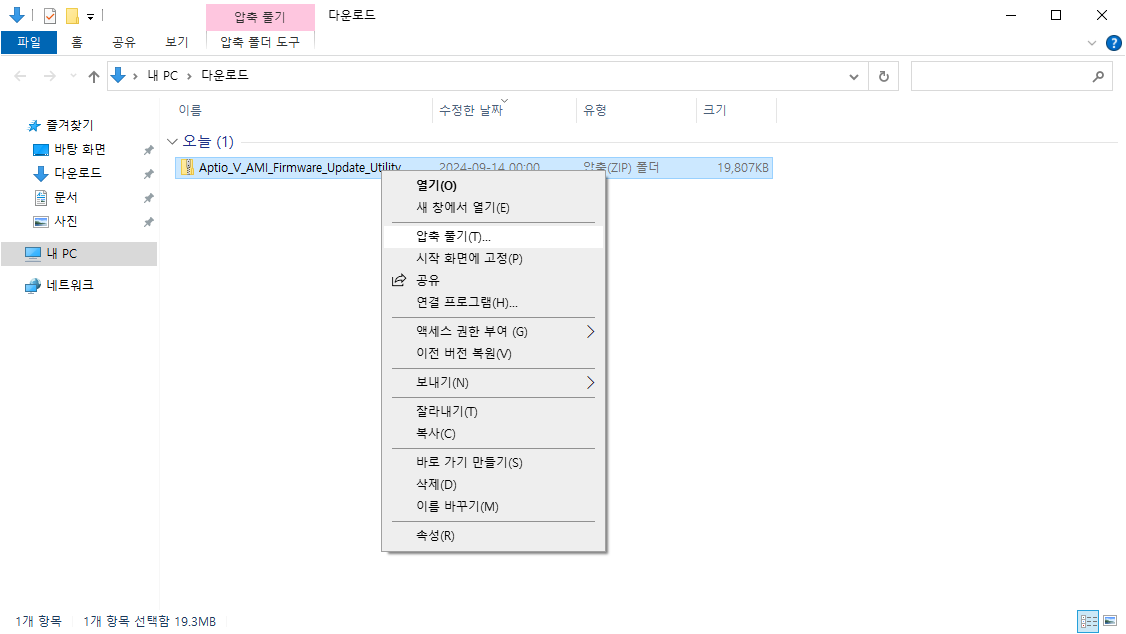Viewport: 1126px width, 634px height.
Task: Click the refresh icon in address bar
Action: [884, 75]
